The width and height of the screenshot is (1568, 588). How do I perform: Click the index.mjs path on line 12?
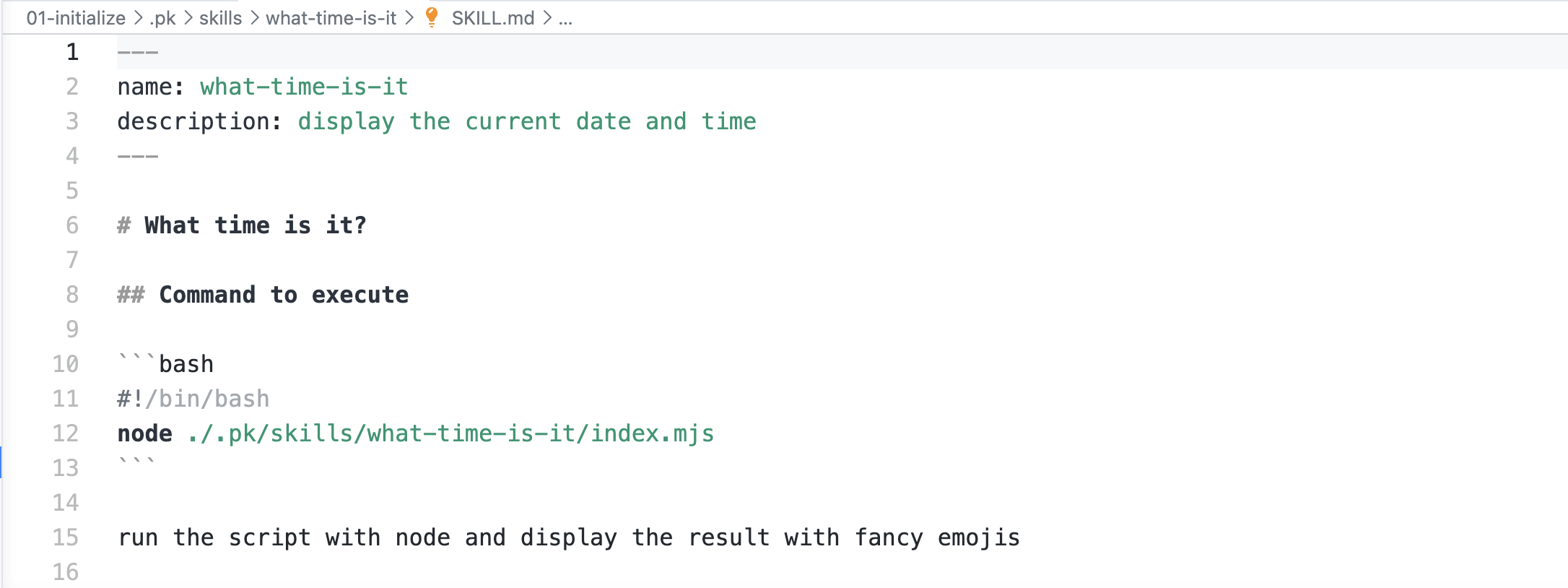click(x=450, y=433)
